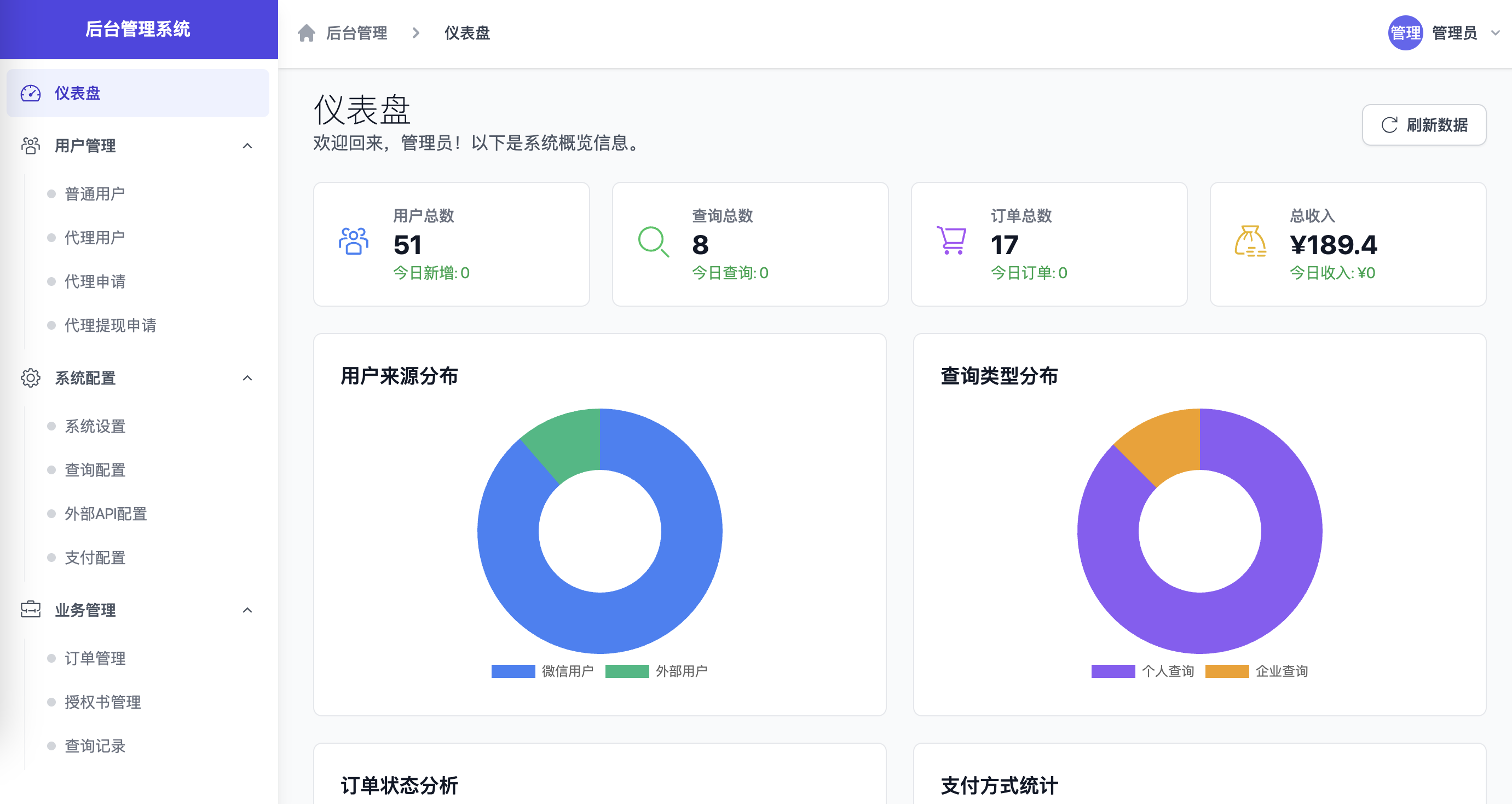
Task: Open 订单管理 menu item
Action: 95,658
